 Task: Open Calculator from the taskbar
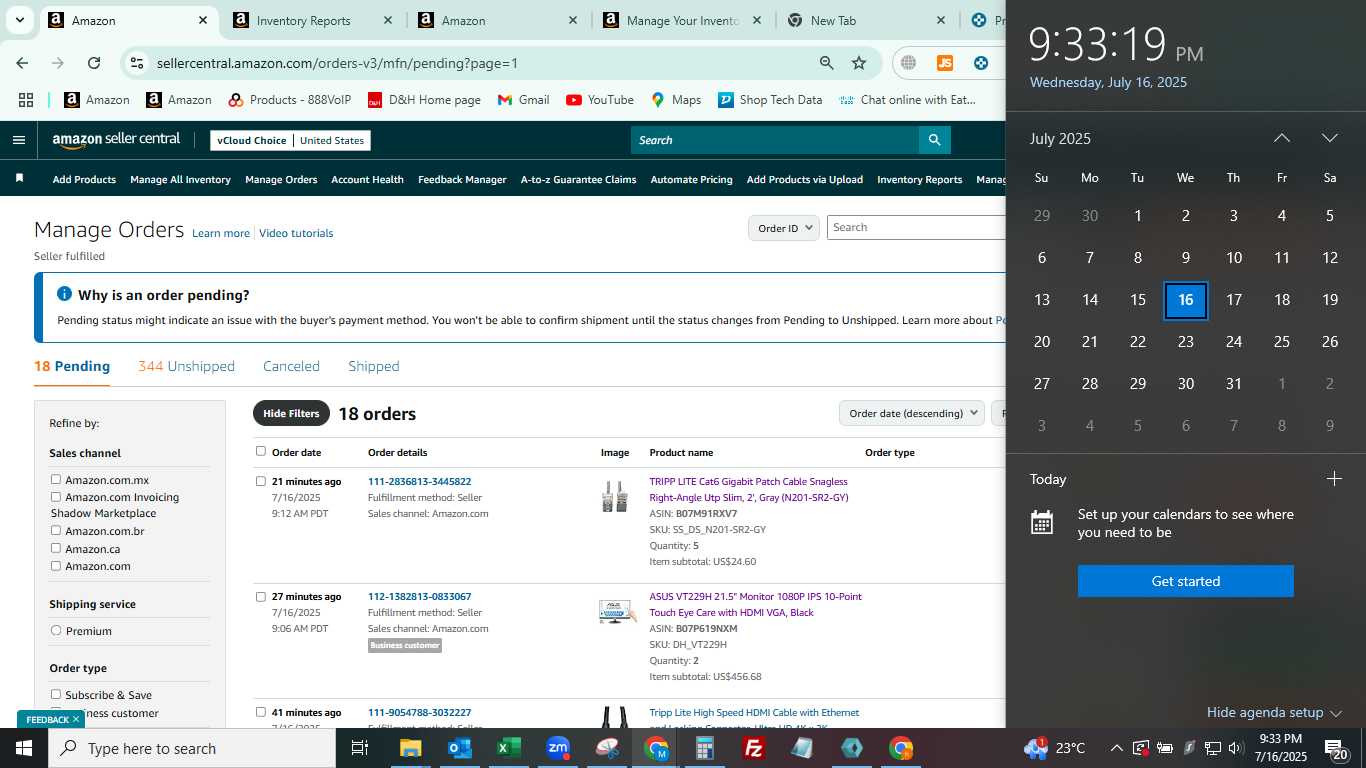click(705, 748)
